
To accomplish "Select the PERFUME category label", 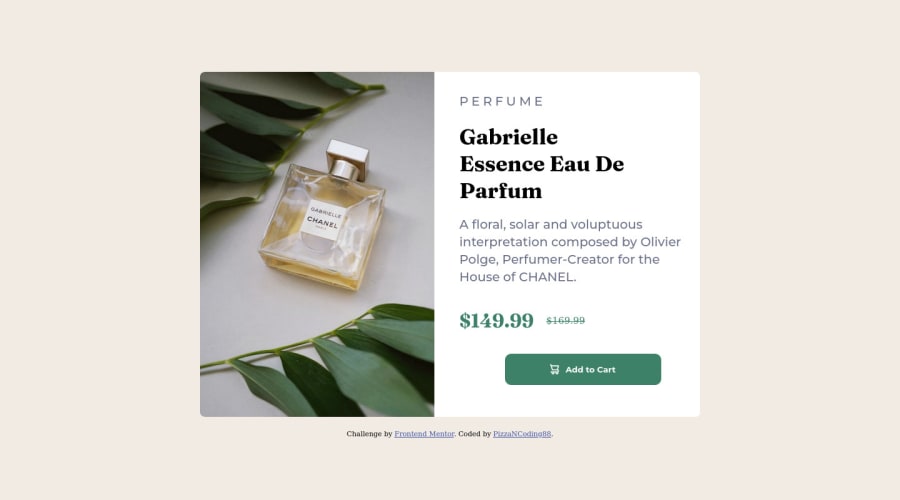I will coord(502,102).
